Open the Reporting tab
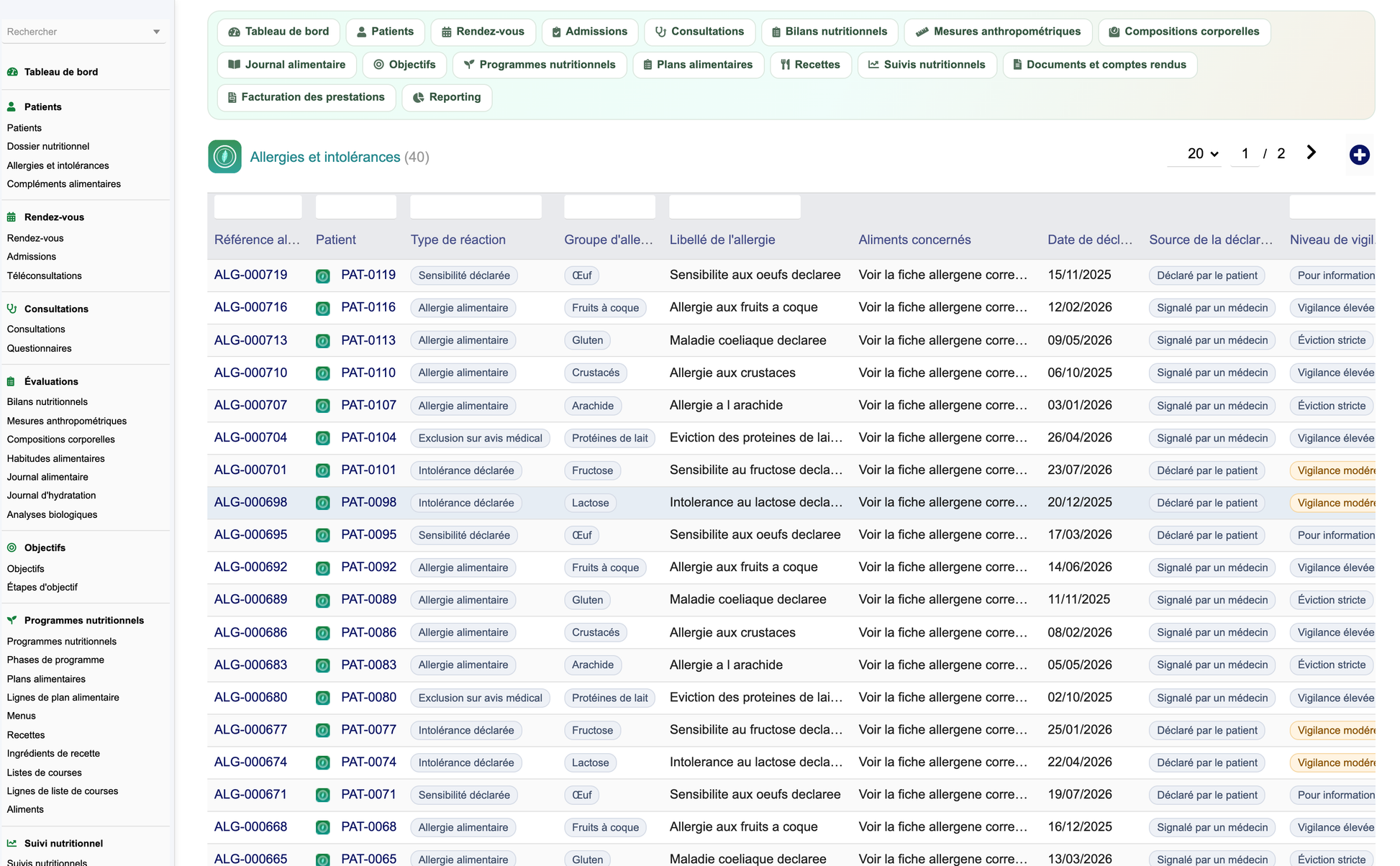1400x866 pixels. tap(447, 97)
